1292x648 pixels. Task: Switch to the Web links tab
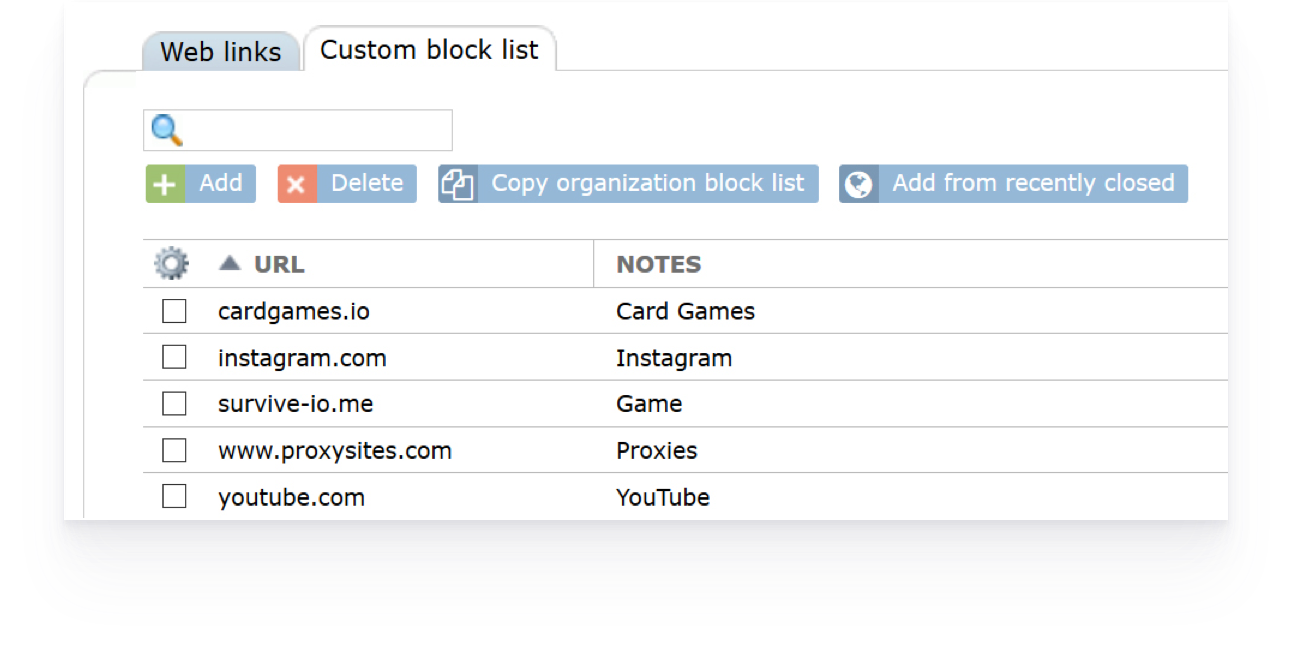pos(221,52)
